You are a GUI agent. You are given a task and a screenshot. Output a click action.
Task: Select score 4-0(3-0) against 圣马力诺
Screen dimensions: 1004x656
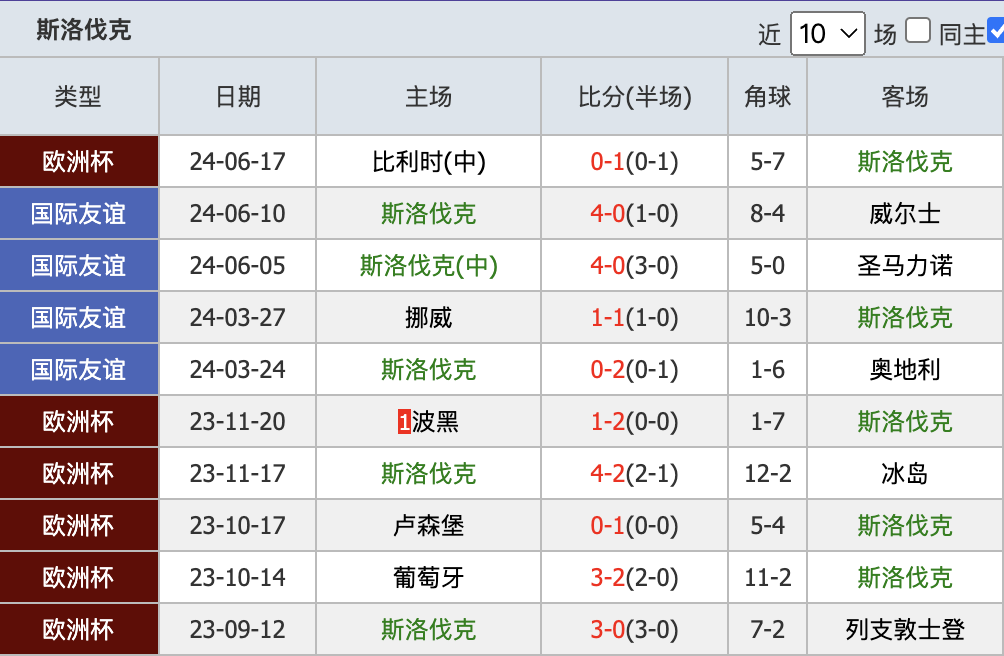click(x=634, y=266)
